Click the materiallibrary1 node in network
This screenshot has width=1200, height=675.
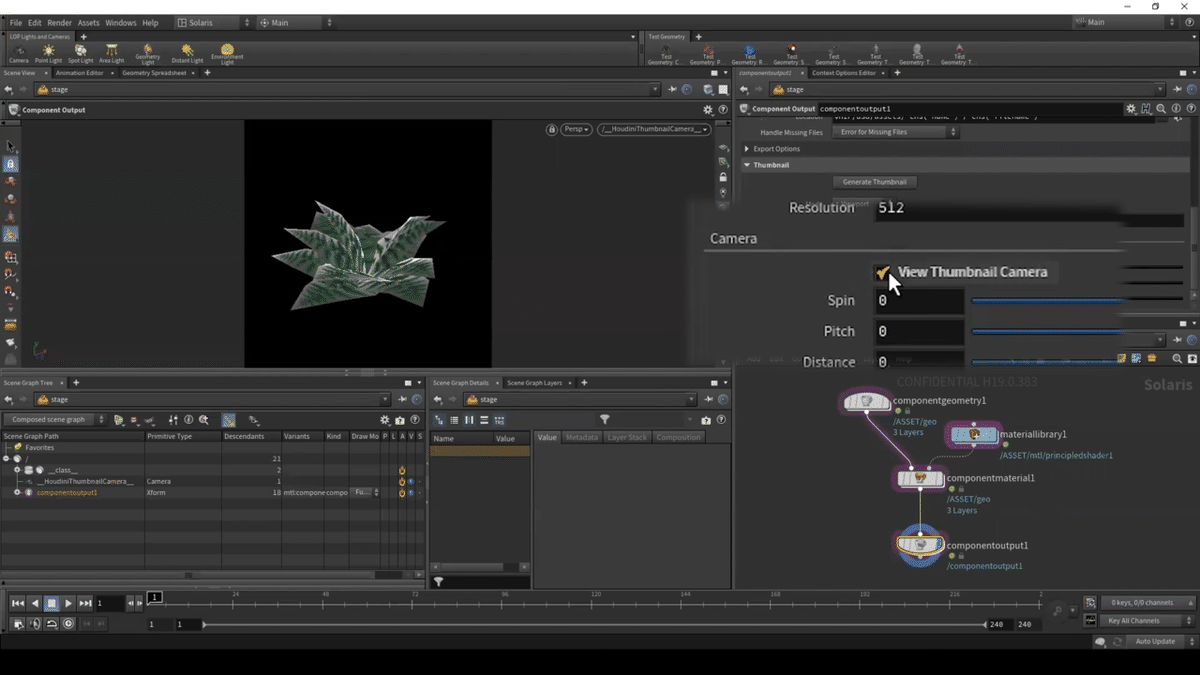[x=974, y=435]
